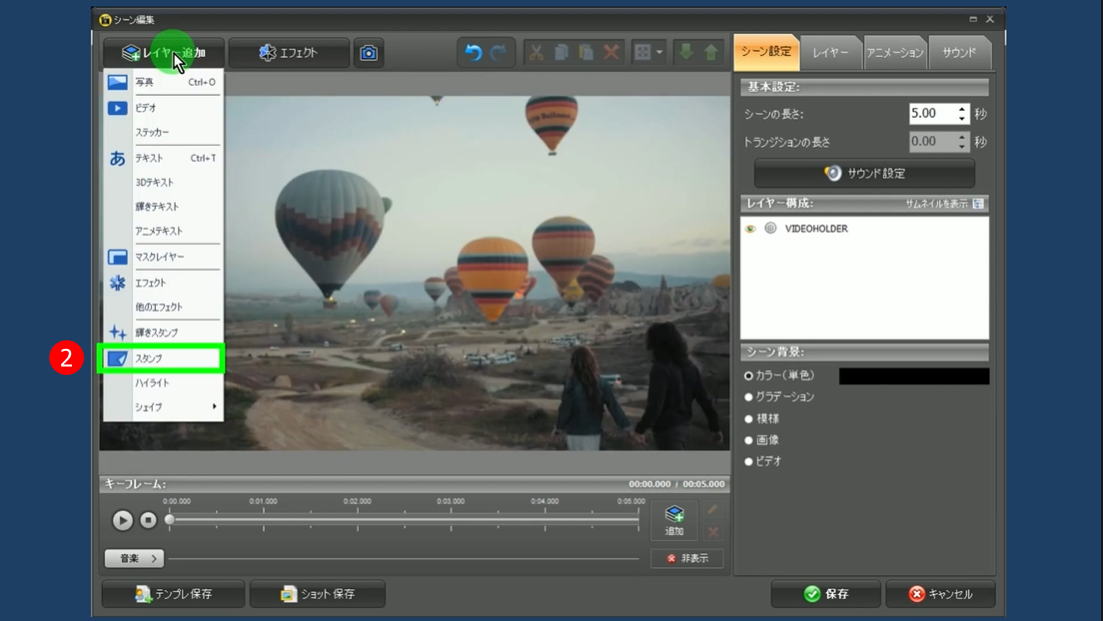Open サウンド設定 sound settings

[x=864, y=173]
